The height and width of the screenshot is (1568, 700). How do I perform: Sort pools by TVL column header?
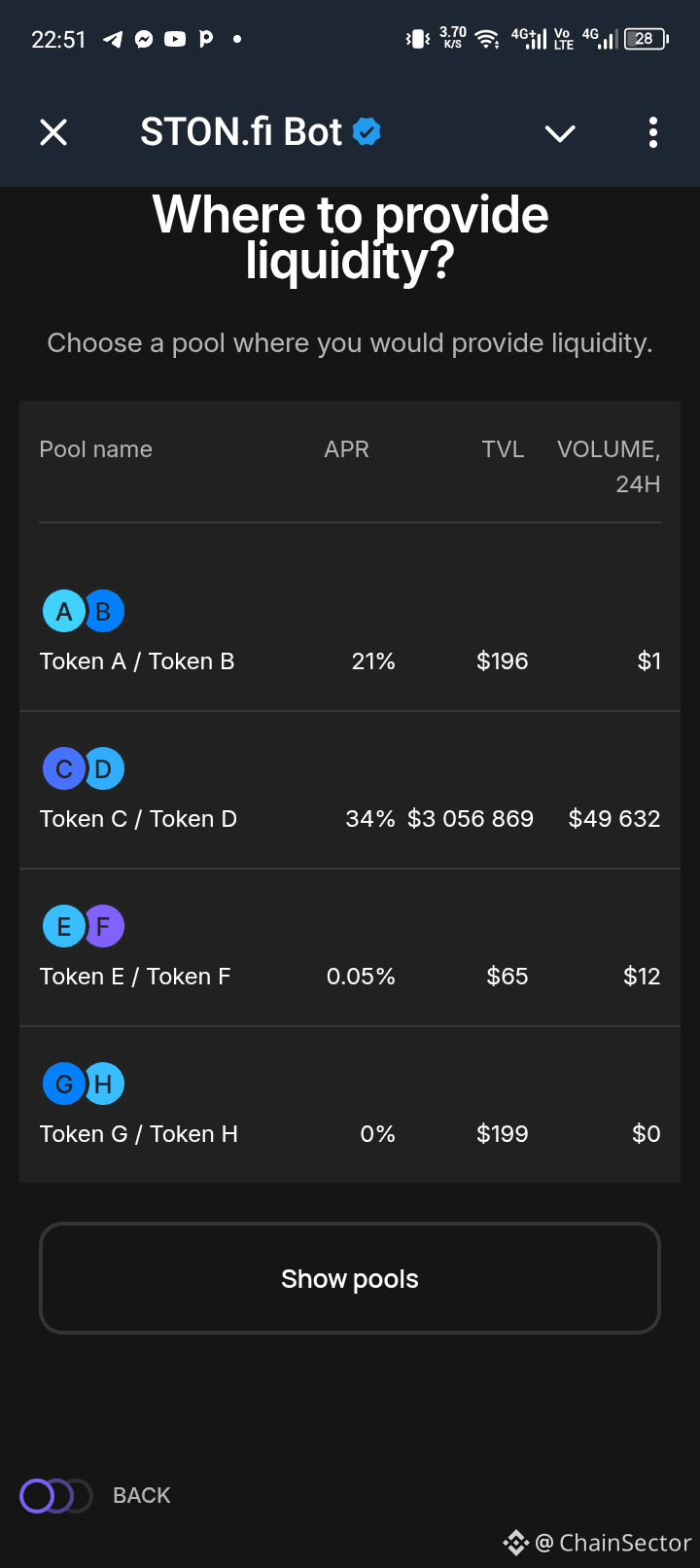tap(503, 449)
